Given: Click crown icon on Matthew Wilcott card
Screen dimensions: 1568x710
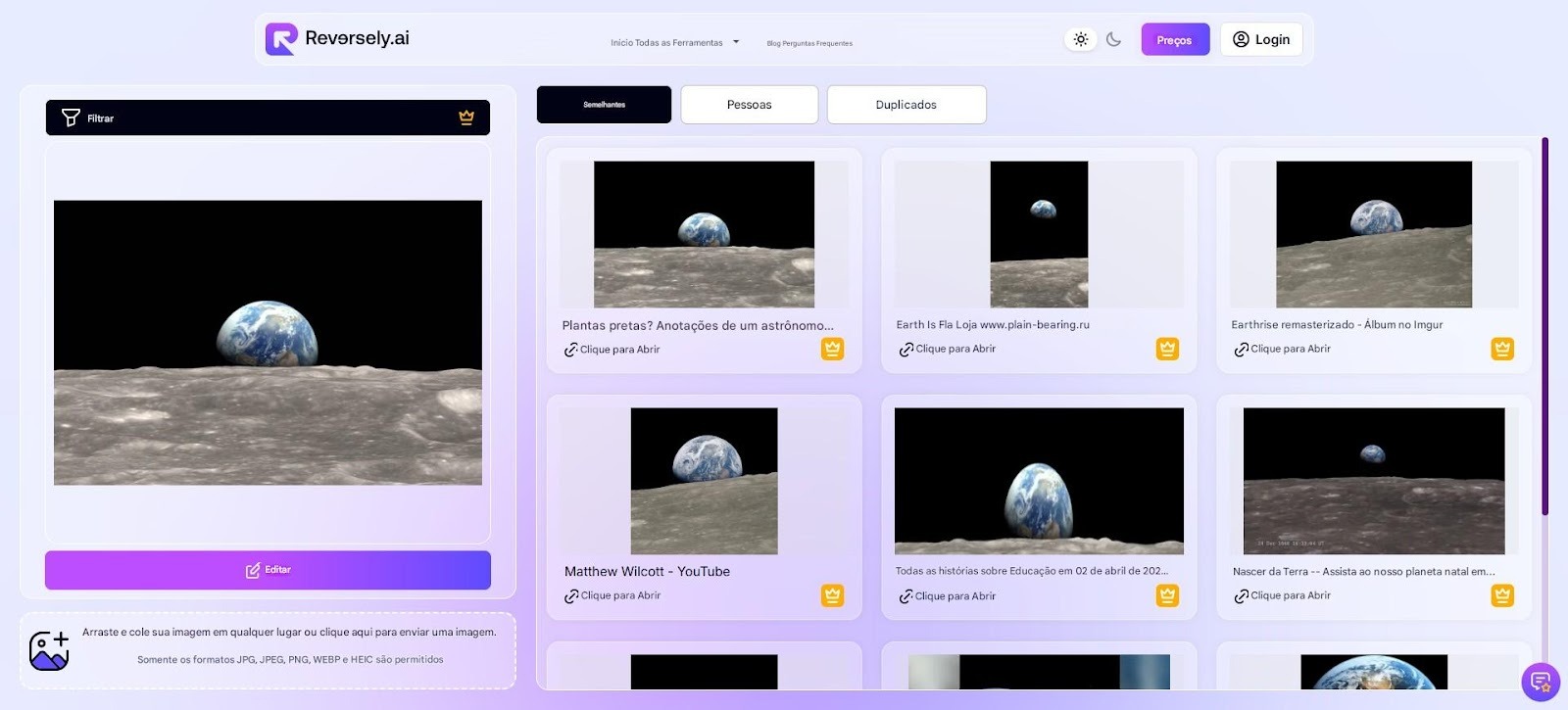Looking at the screenshot, I should pyautogui.click(x=832, y=595).
